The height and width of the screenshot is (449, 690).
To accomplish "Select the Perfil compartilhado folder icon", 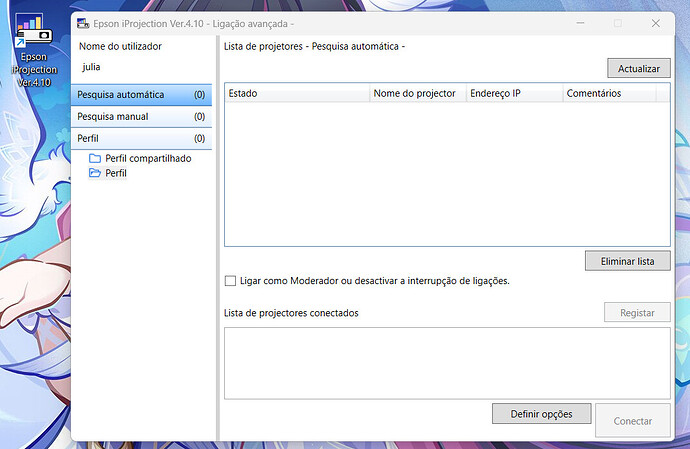I will pyautogui.click(x=95, y=158).
